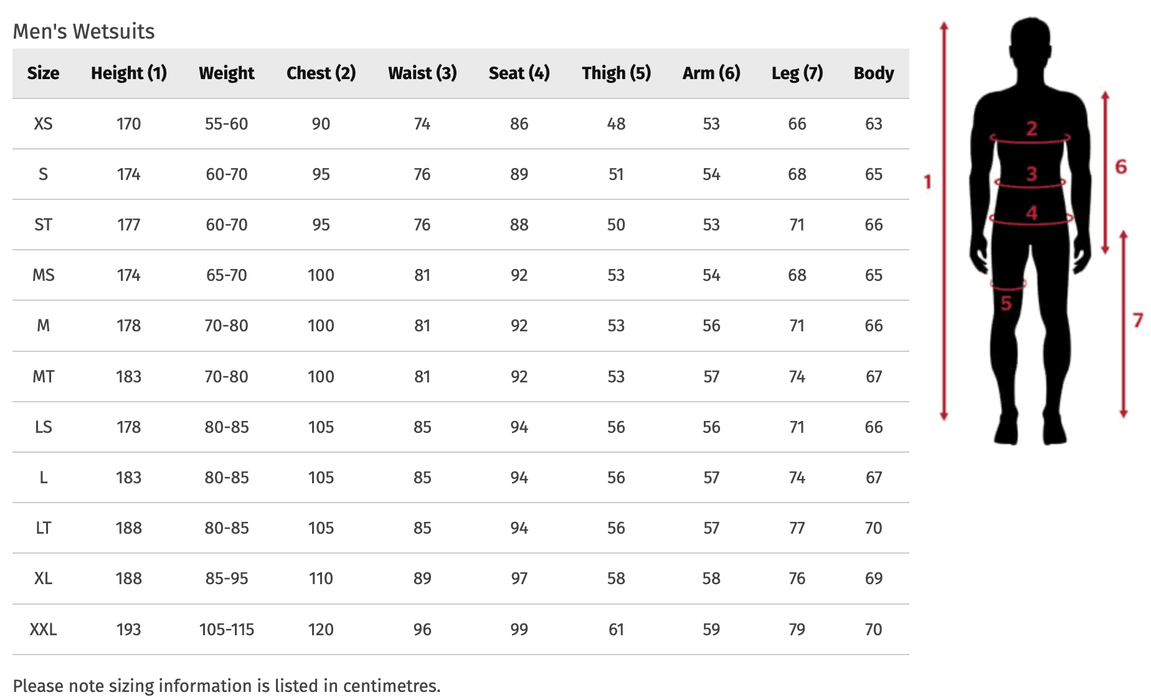Click the head of the body silhouette
The image size is (1151, 700).
click(1030, 47)
